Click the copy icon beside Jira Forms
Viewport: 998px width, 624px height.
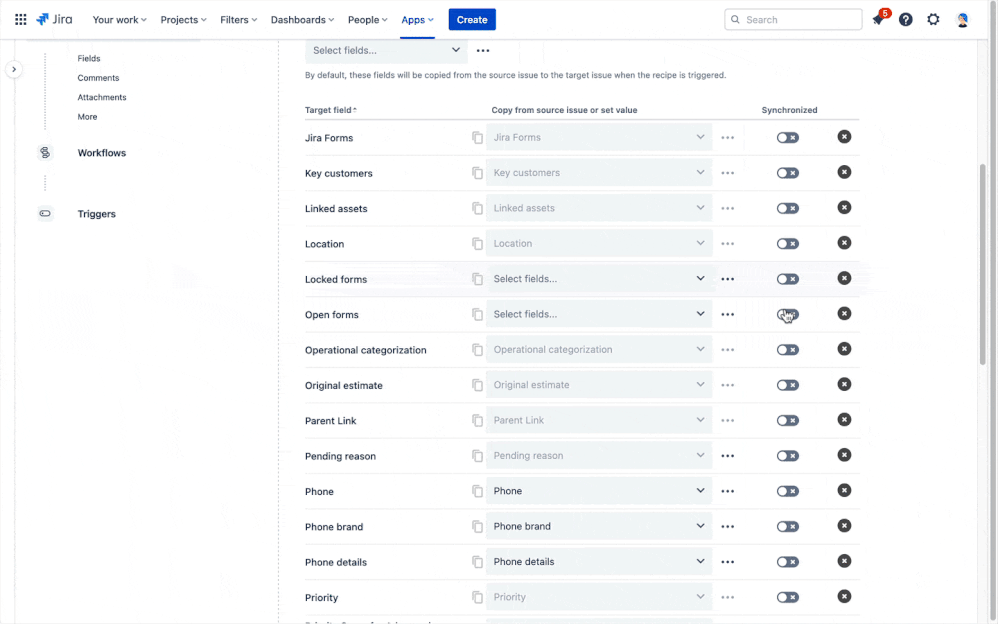point(477,137)
